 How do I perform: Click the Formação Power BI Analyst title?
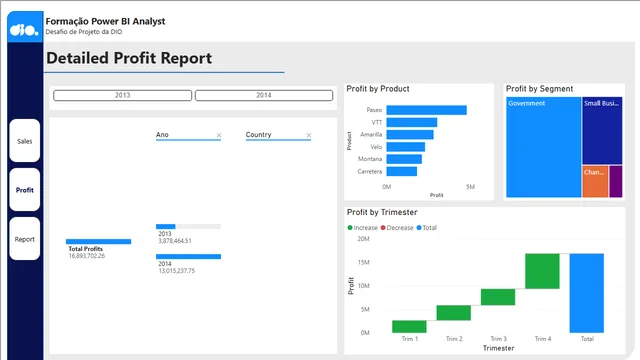tap(105, 21)
